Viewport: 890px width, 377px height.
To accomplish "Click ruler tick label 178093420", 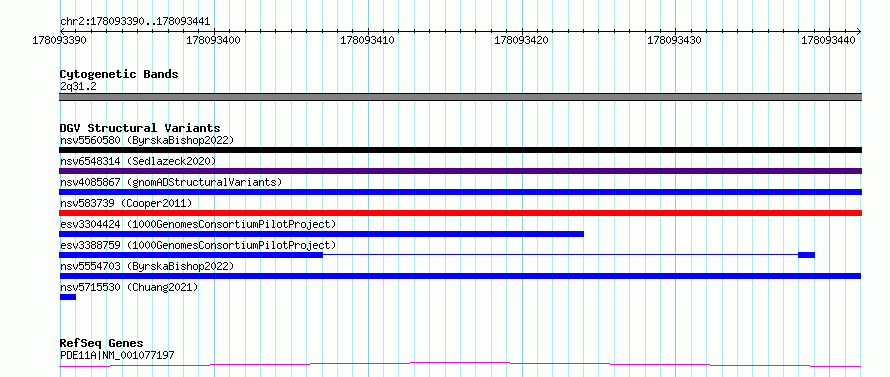I will [522, 40].
